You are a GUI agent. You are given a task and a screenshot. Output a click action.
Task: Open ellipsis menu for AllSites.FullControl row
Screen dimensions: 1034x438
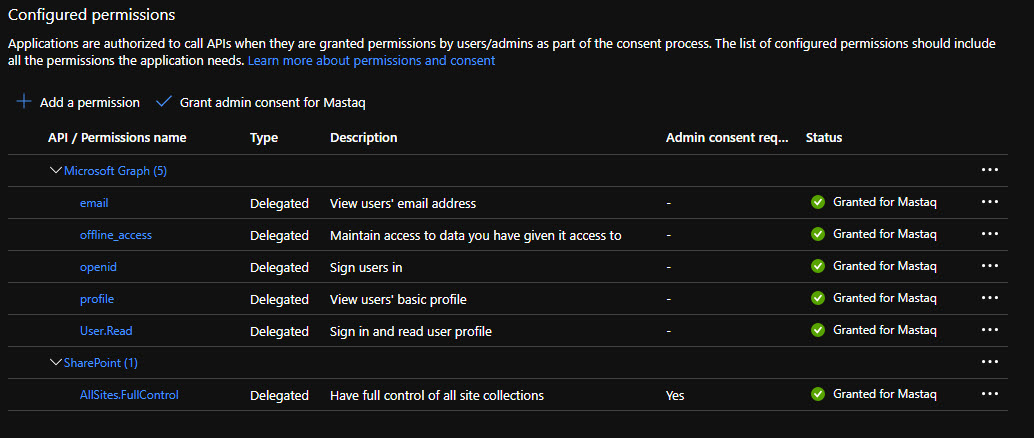coord(990,394)
